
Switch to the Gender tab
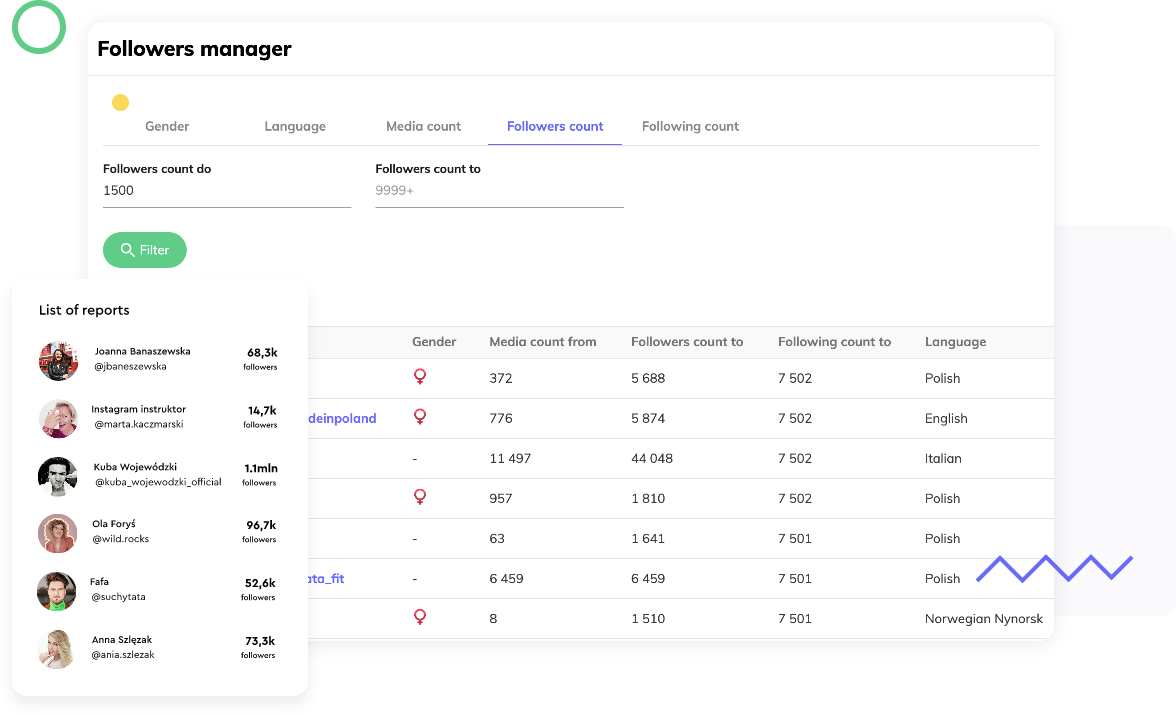[167, 126]
